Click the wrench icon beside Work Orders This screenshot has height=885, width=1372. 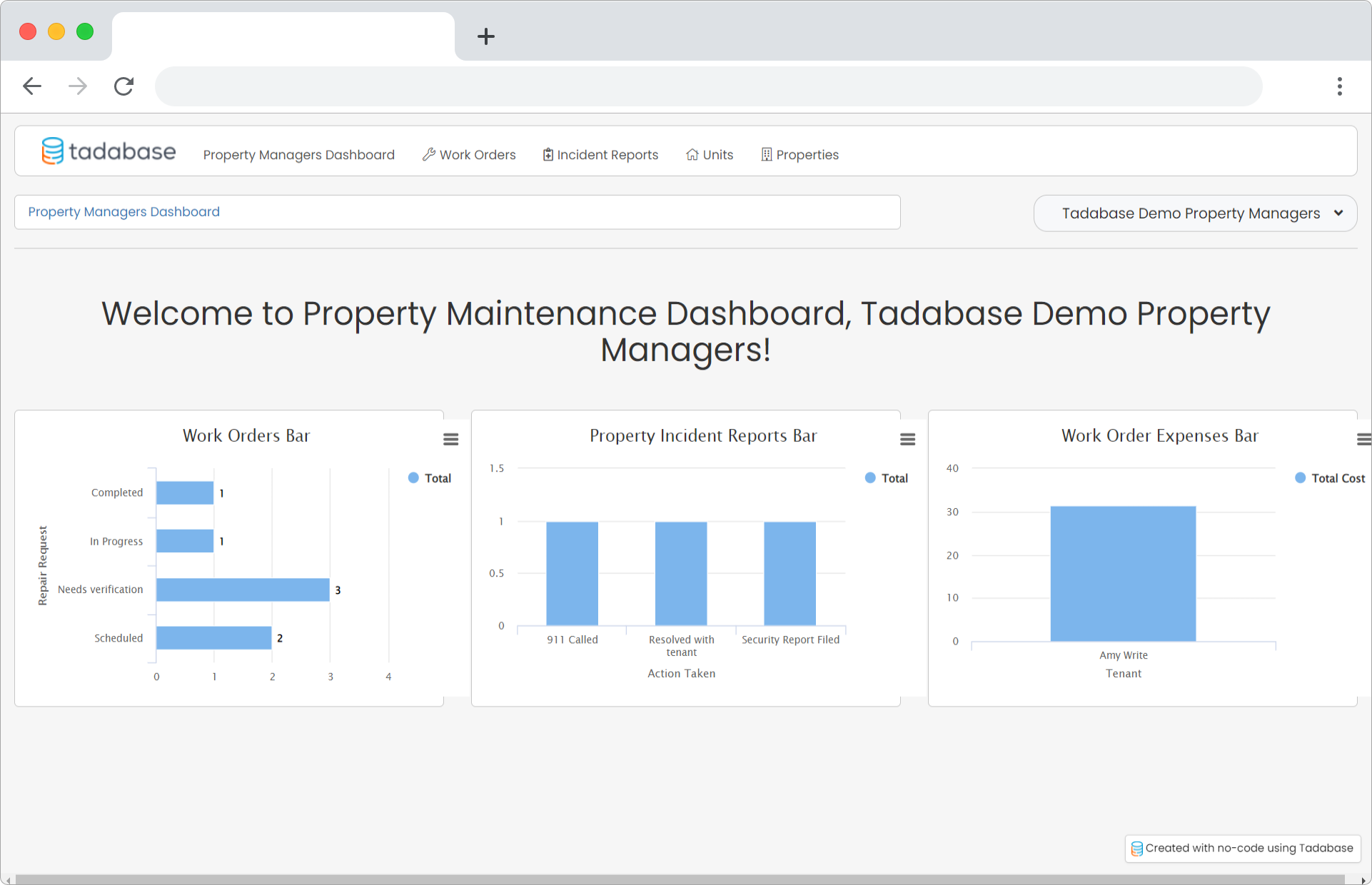tap(428, 154)
